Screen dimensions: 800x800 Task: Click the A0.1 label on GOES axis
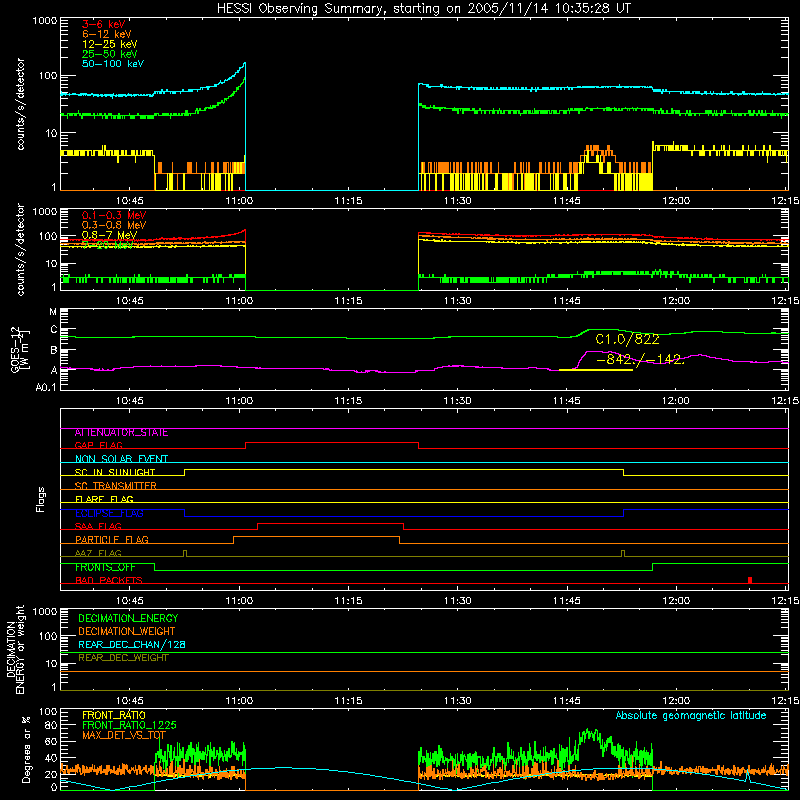pyautogui.click(x=46, y=387)
